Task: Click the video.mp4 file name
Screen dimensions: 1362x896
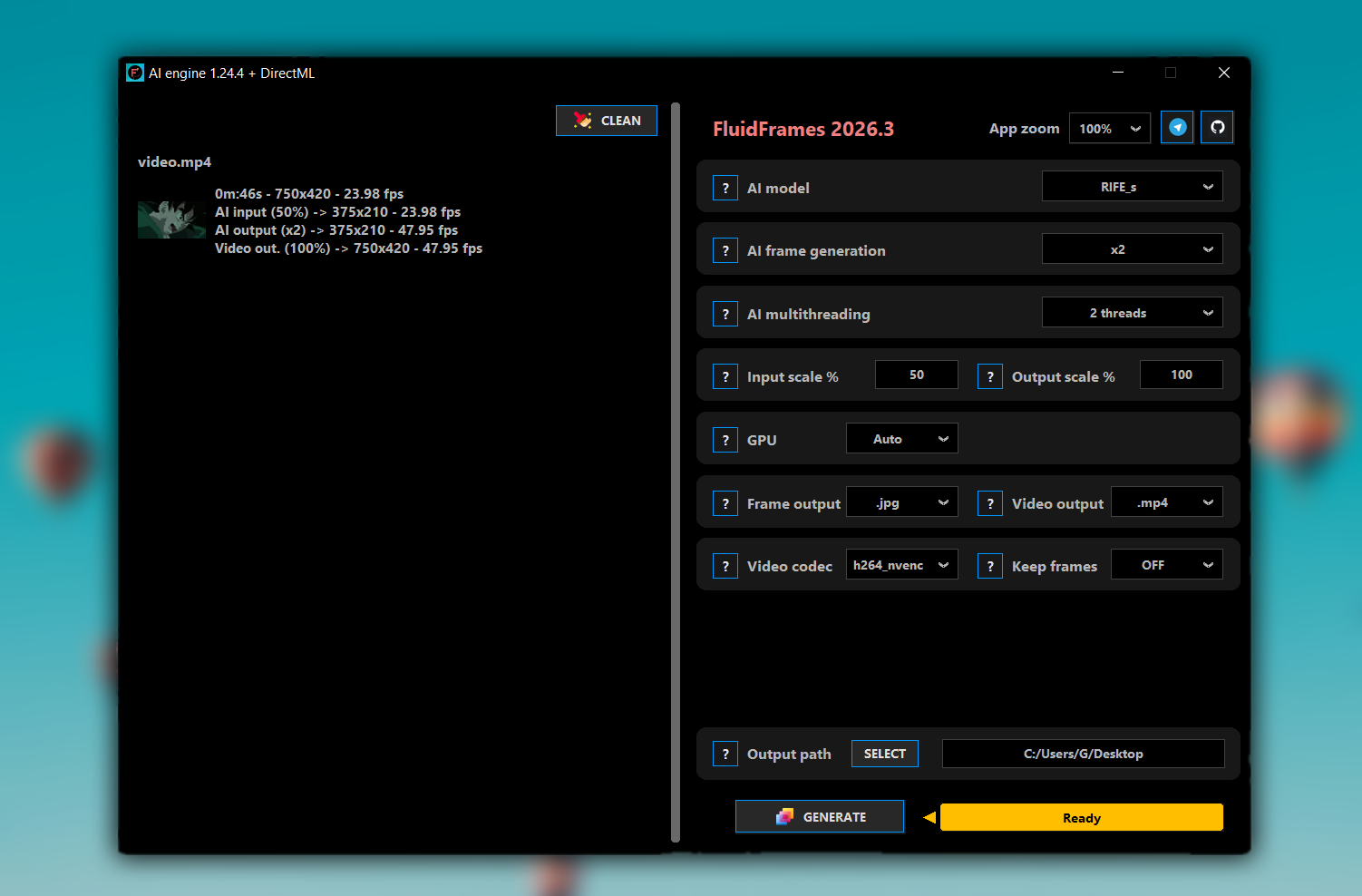Action: coord(174,162)
